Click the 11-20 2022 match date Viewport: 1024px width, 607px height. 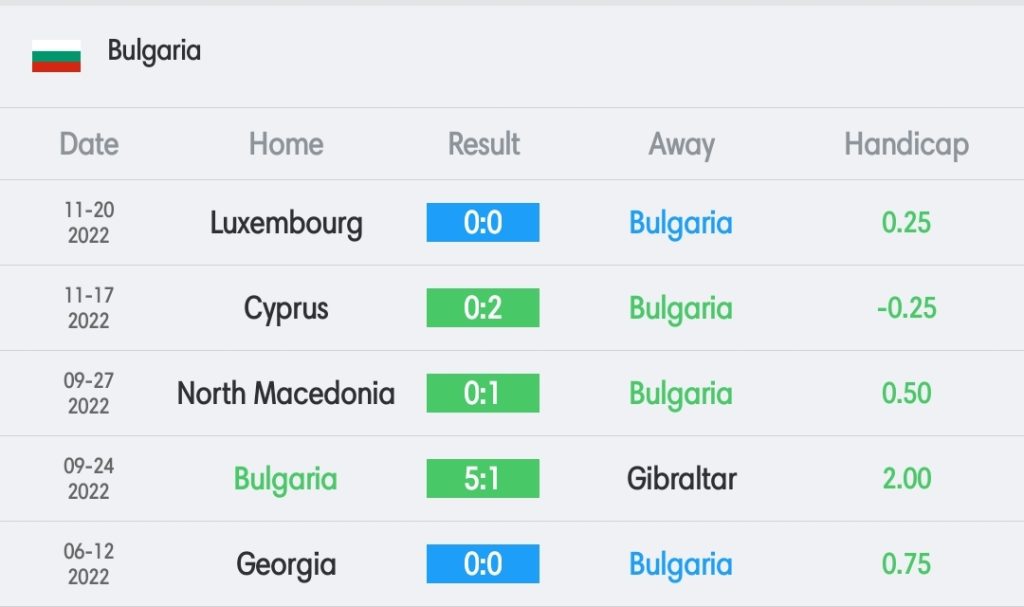[89, 222]
